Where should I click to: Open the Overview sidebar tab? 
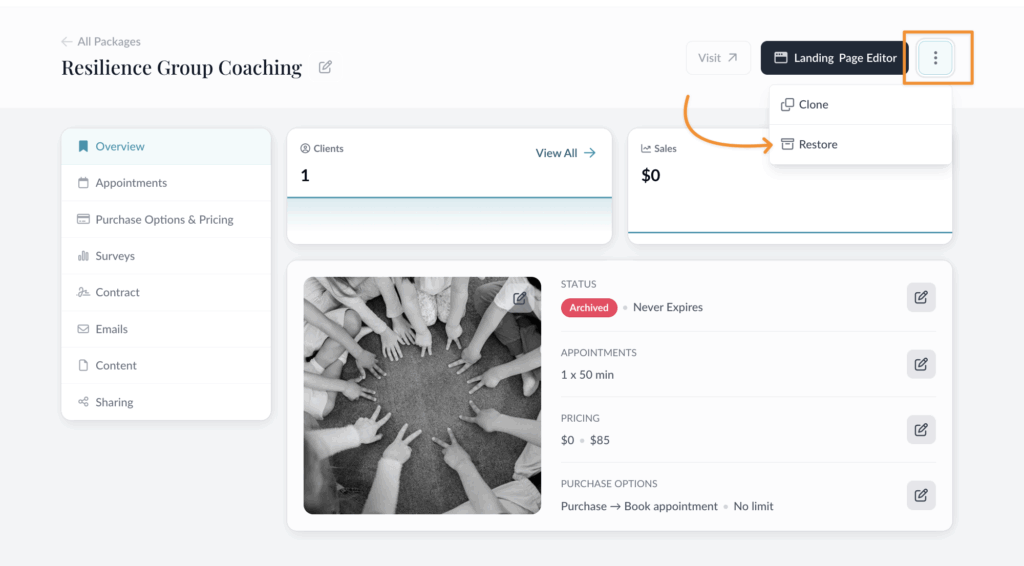(120, 147)
